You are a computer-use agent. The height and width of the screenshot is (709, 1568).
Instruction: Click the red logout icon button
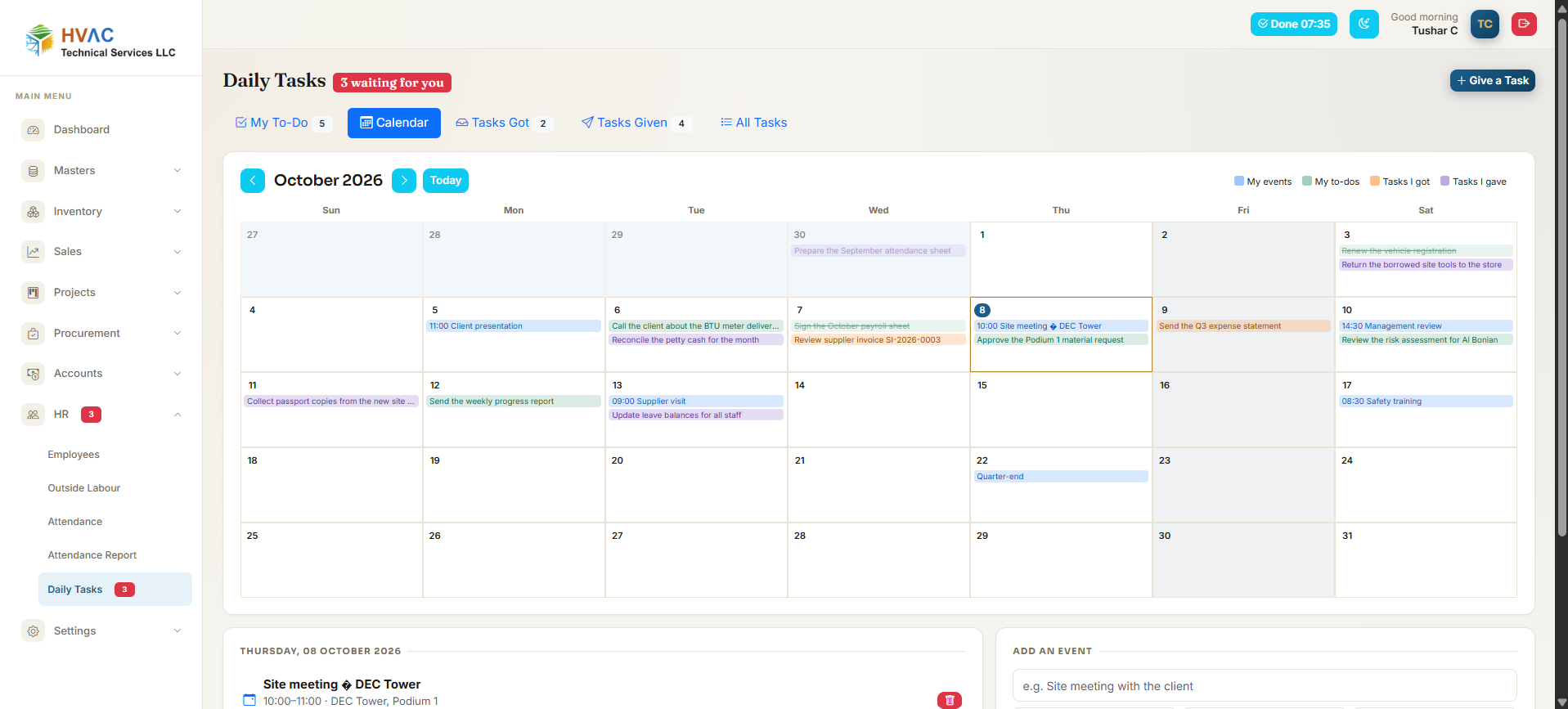click(1524, 24)
